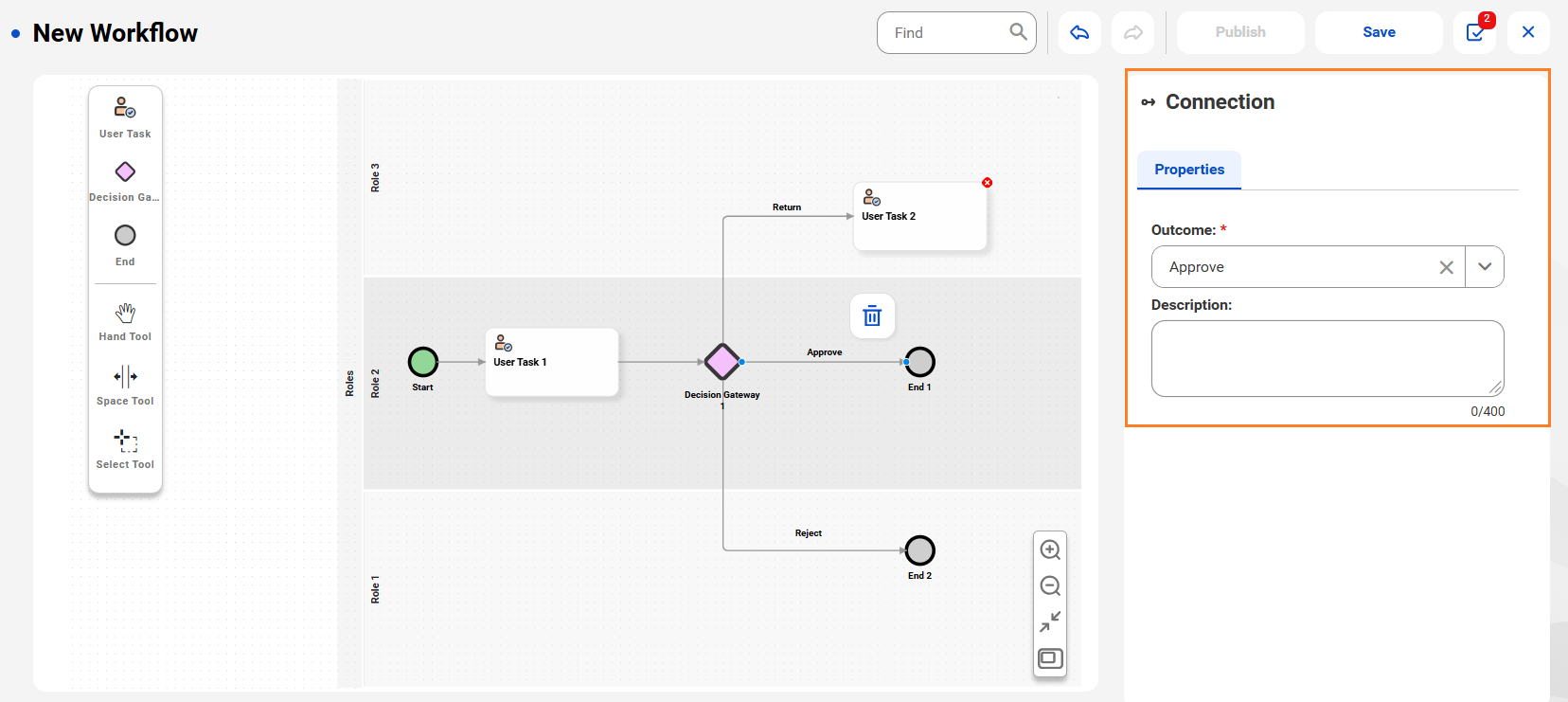Click the red error marker on User Task 2
The height and width of the screenshot is (702, 1568).
click(x=987, y=182)
